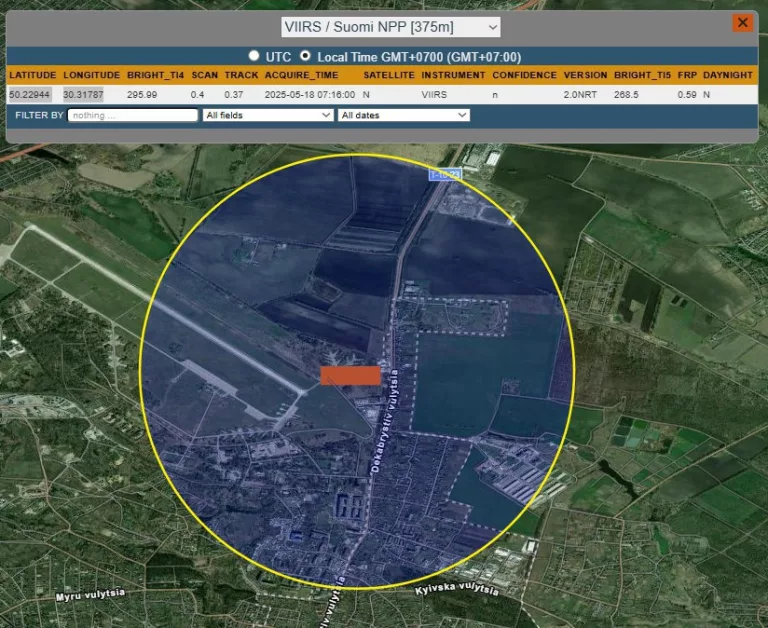The image size is (768, 628).
Task: Select the latitude value 50.22944
Action: (x=30, y=94)
